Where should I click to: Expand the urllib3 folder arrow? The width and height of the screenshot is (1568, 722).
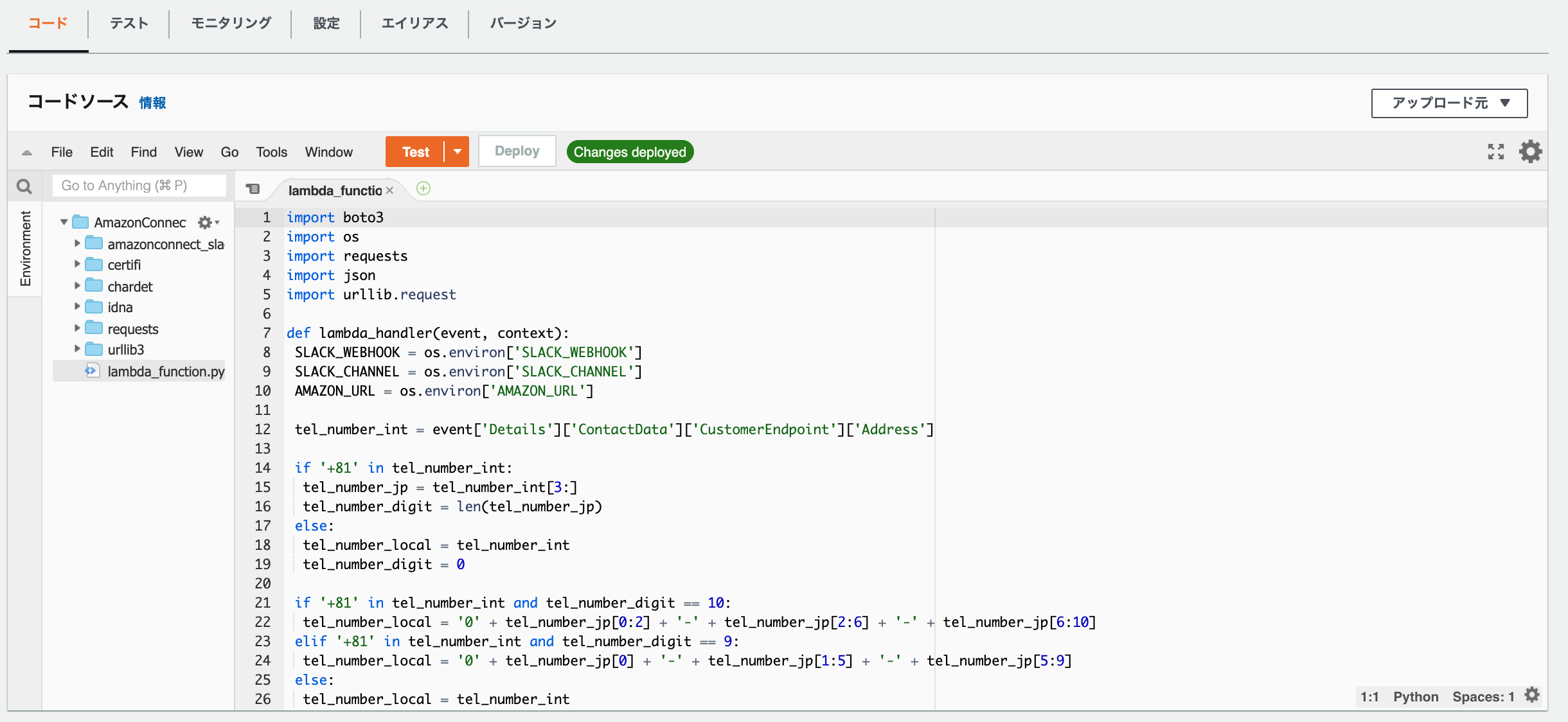[77, 349]
